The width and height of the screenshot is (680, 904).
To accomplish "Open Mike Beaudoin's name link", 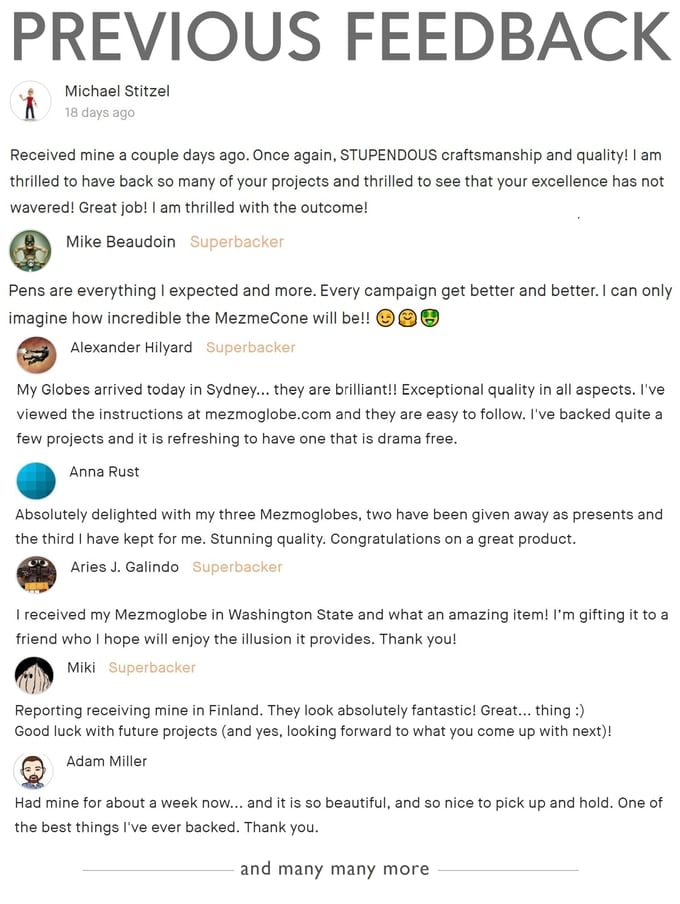I will click(x=120, y=242).
